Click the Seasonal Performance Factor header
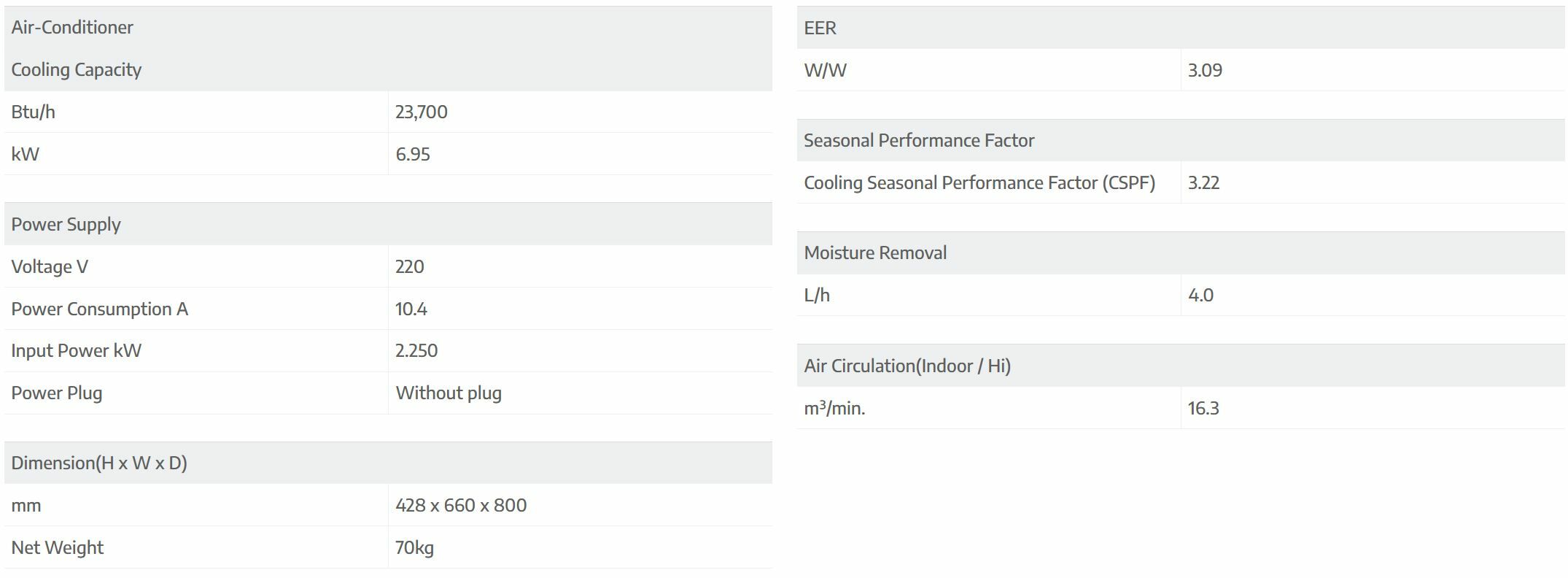The height and width of the screenshot is (578, 1568). 919,141
